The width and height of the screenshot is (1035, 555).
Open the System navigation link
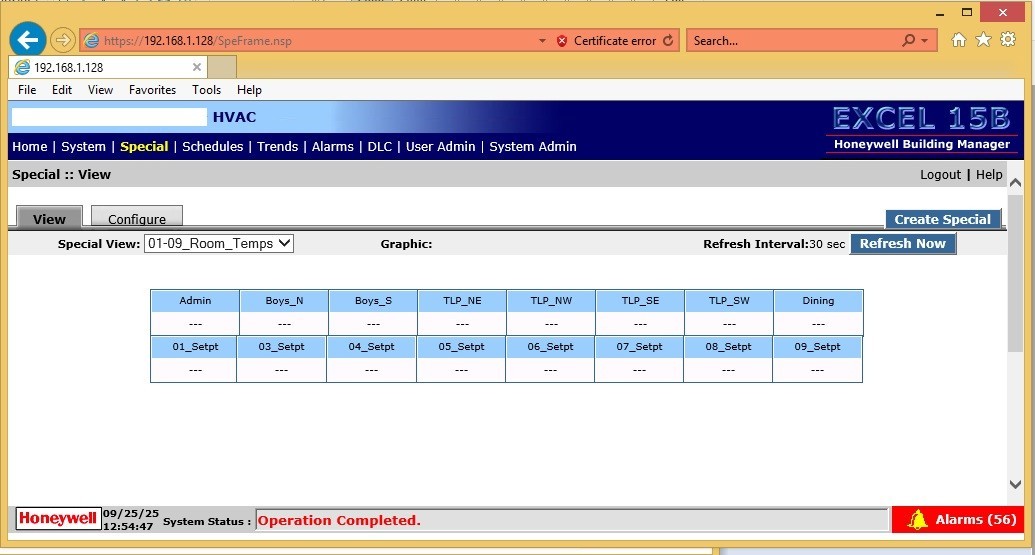click(83, 147)
